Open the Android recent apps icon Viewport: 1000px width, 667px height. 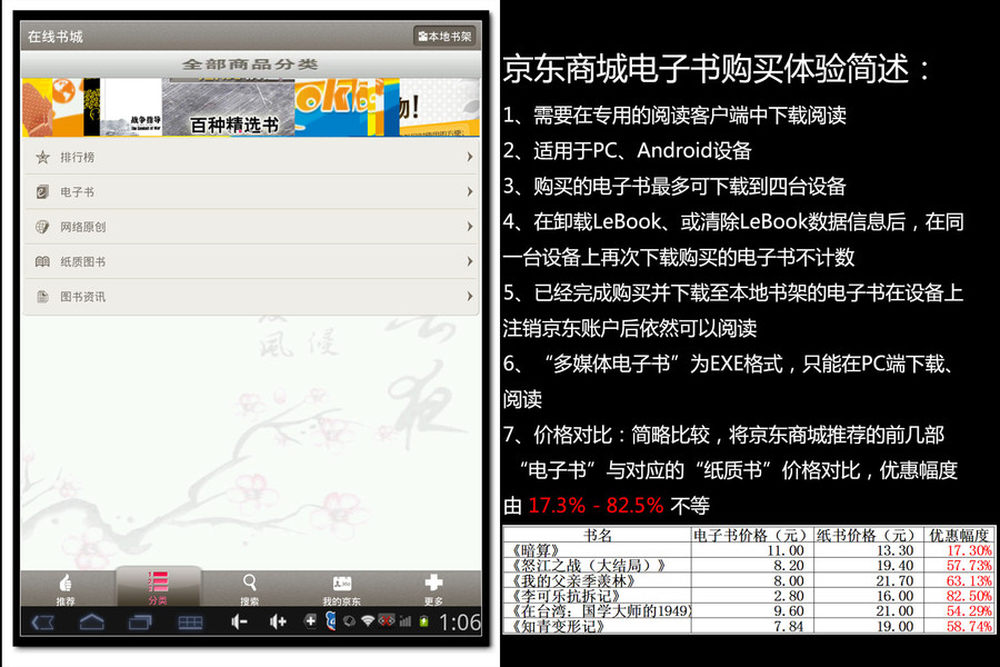click(x=140, y=622)
